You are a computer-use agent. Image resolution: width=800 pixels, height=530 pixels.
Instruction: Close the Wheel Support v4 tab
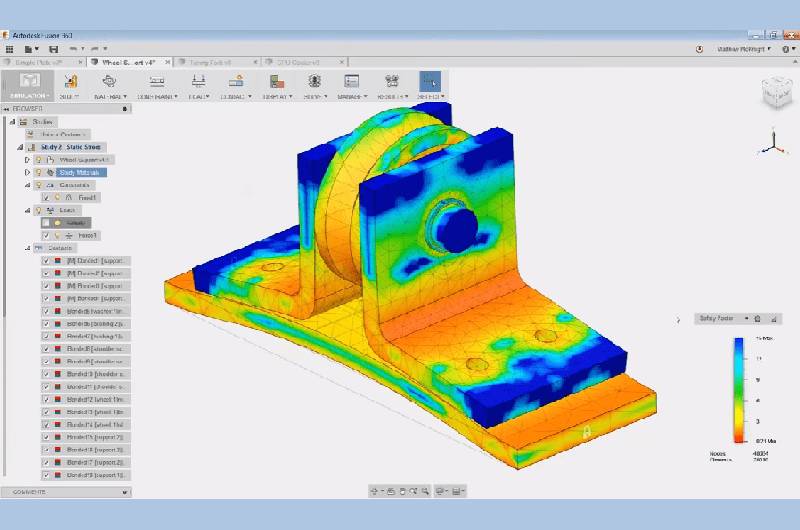click(167, 62)
